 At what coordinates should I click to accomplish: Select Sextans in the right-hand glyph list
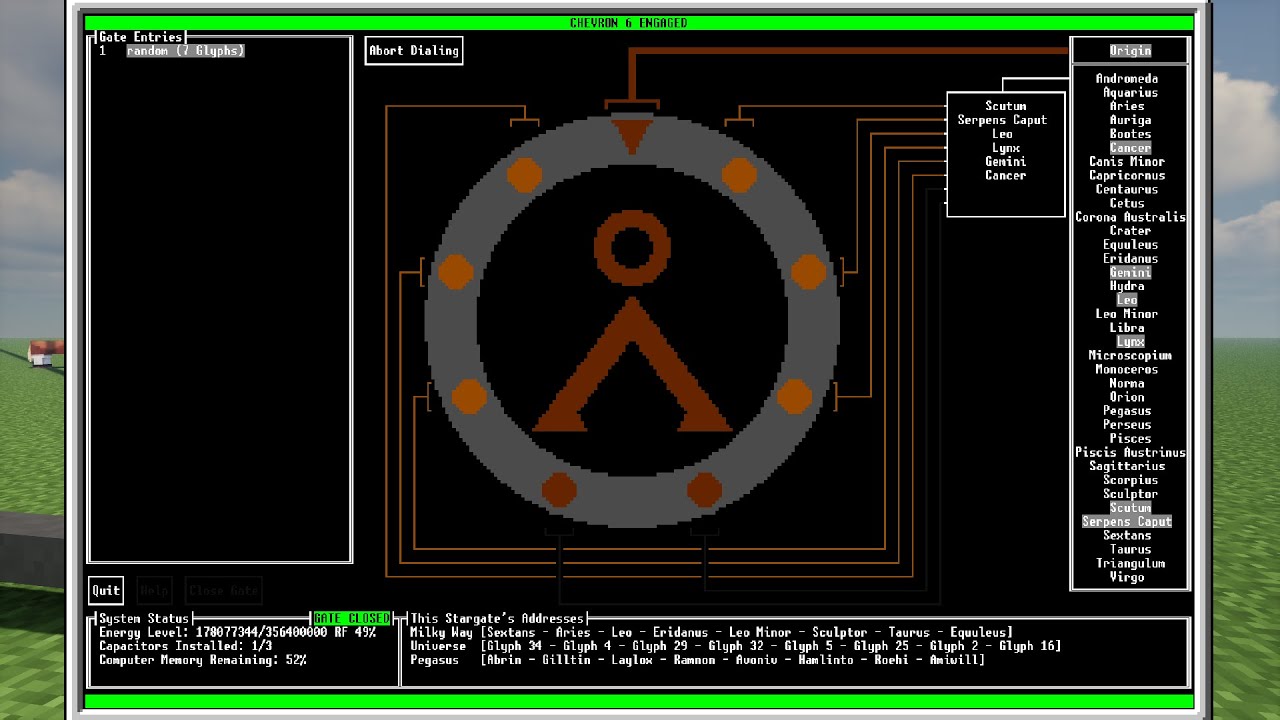[x=1127, y=536]
